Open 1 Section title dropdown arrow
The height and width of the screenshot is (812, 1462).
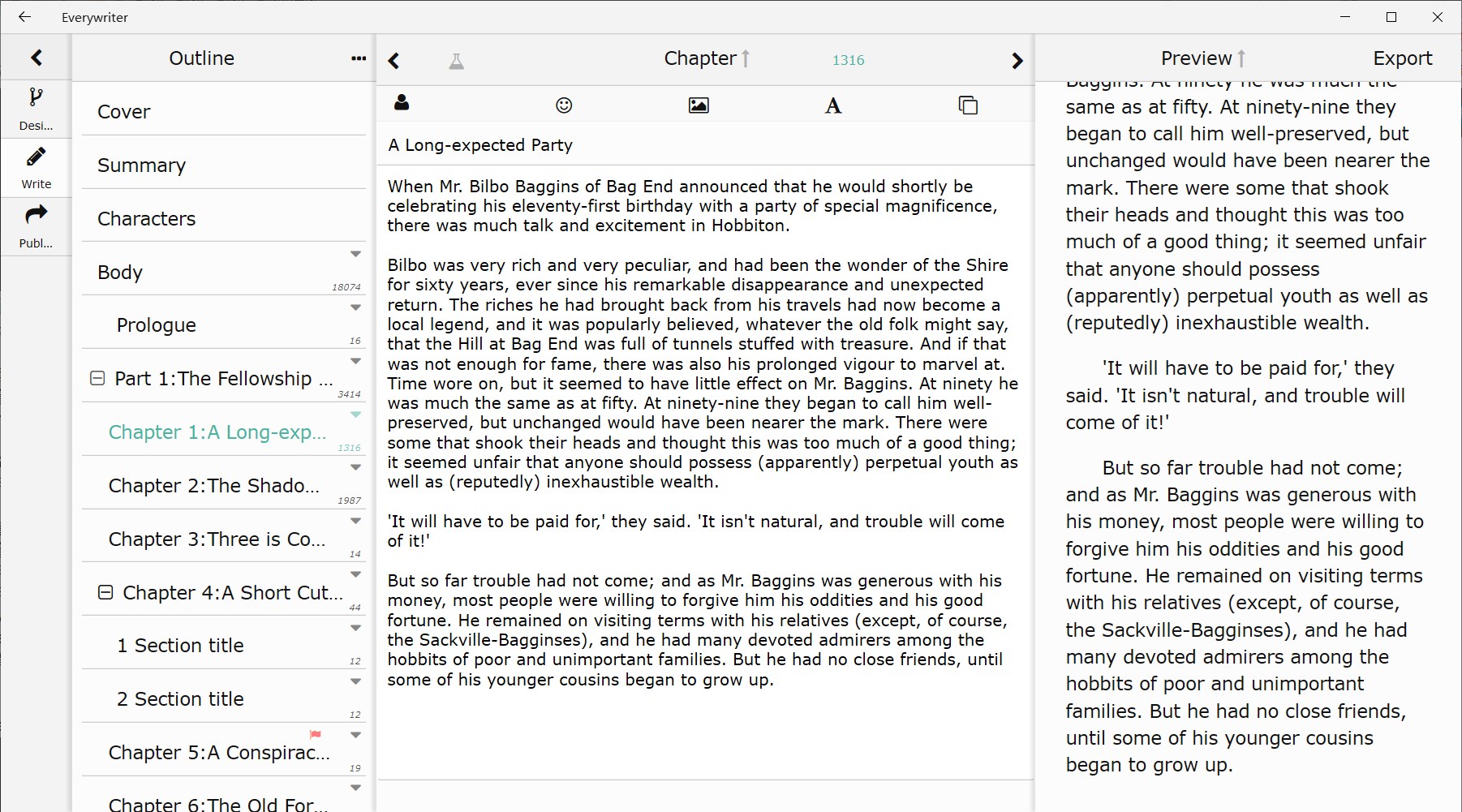(355, 628)
